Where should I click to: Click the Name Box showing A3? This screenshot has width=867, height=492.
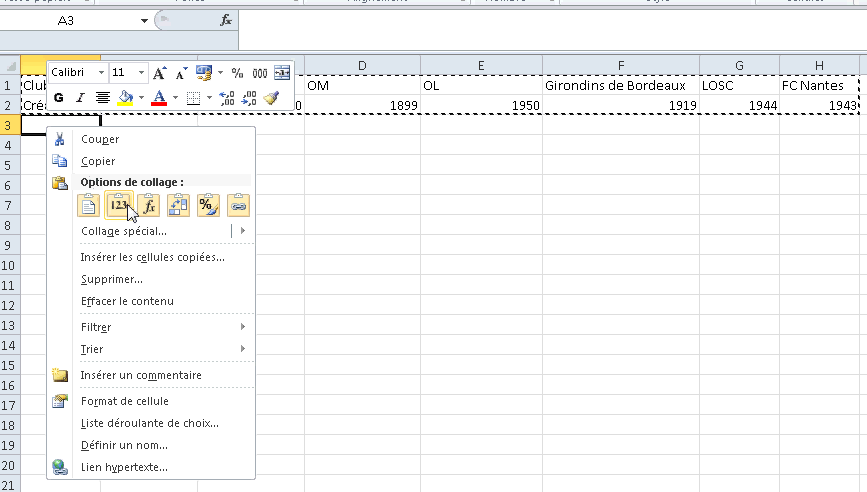[x=69, y=21]
